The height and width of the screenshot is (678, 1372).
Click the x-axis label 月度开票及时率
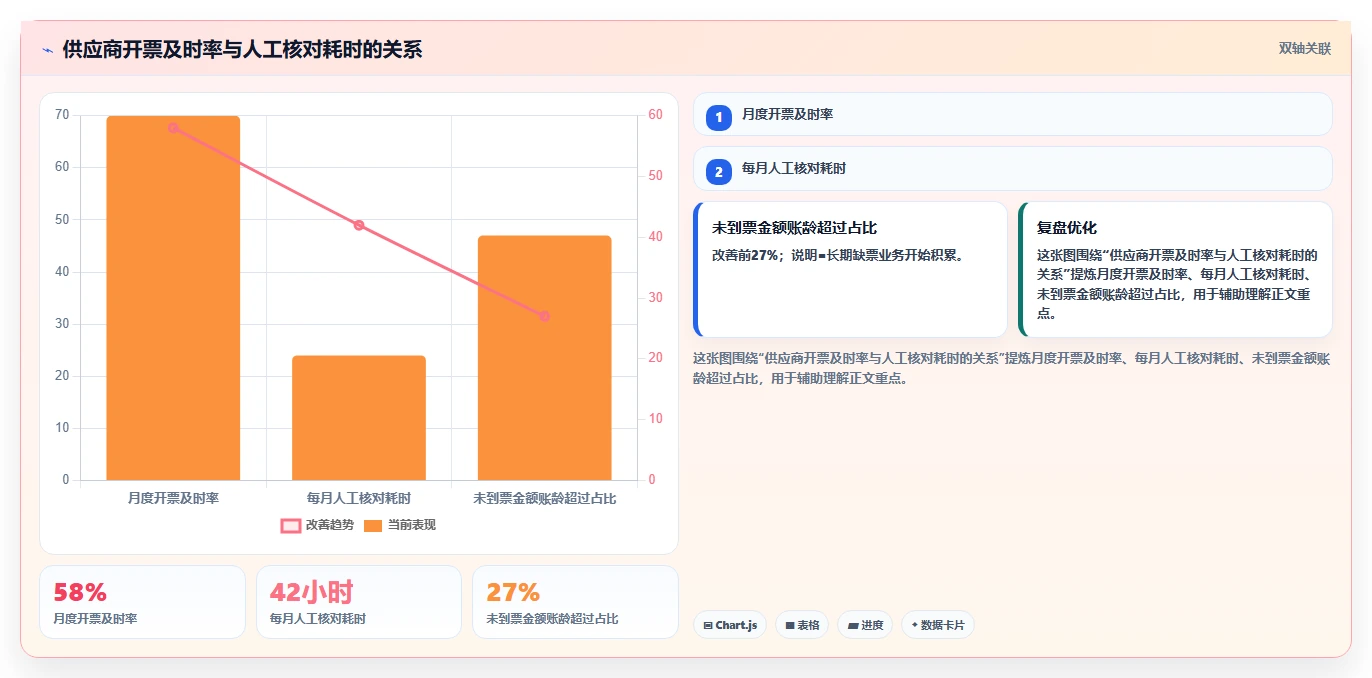pyautogui.click(x=173, y=497)
